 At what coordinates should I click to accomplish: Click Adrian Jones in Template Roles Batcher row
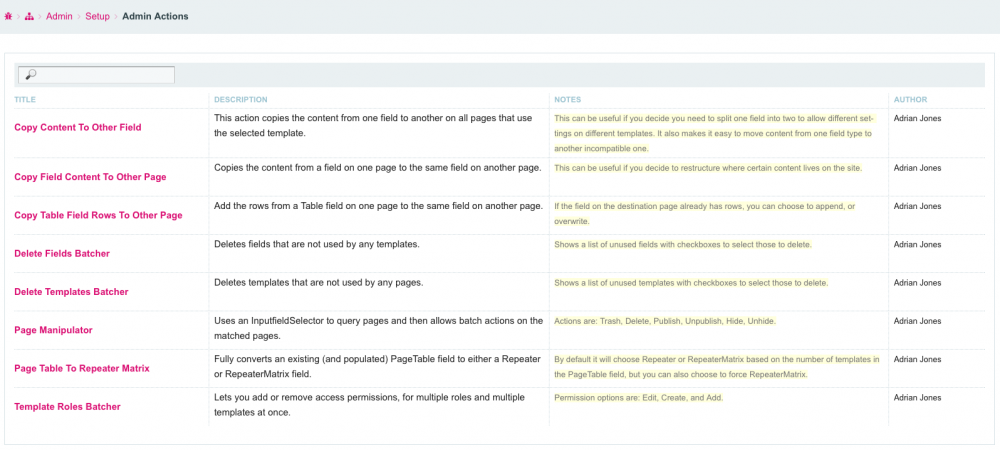917,397
